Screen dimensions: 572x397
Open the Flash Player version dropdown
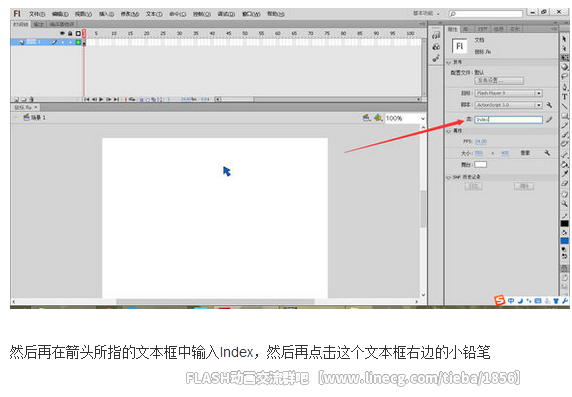click(x=509, y=93)
